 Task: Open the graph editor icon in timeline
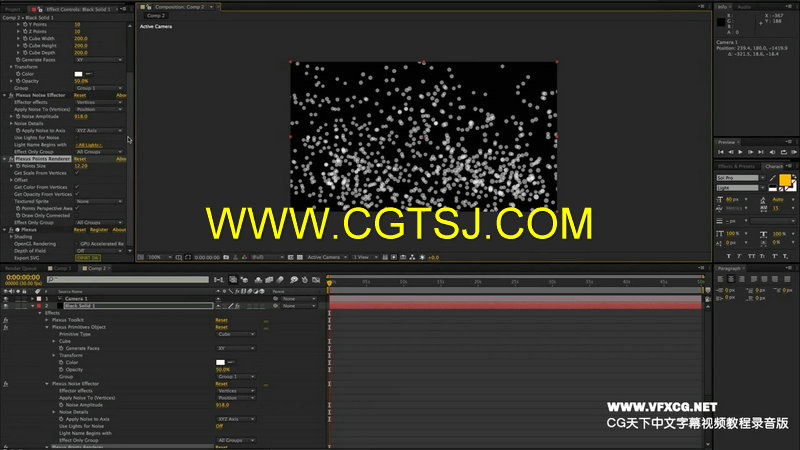click(x=316, y=280)
